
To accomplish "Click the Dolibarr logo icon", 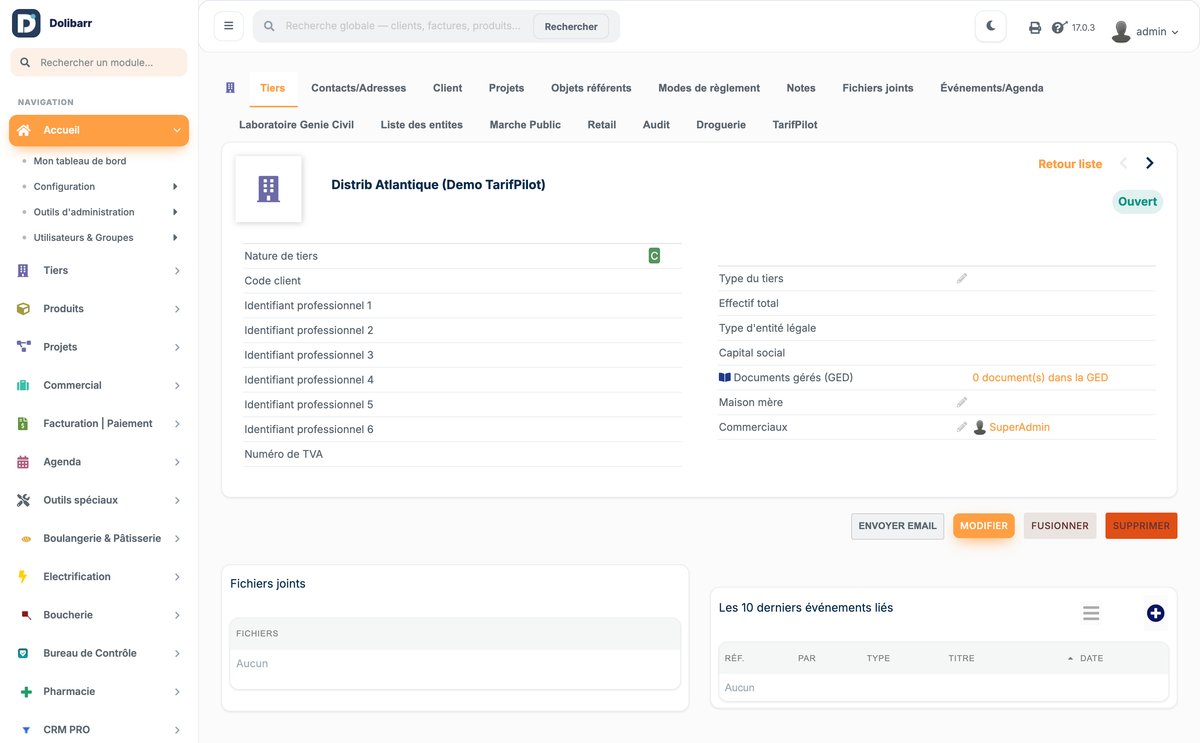I will pyautogui.click(x=26, y=23).
